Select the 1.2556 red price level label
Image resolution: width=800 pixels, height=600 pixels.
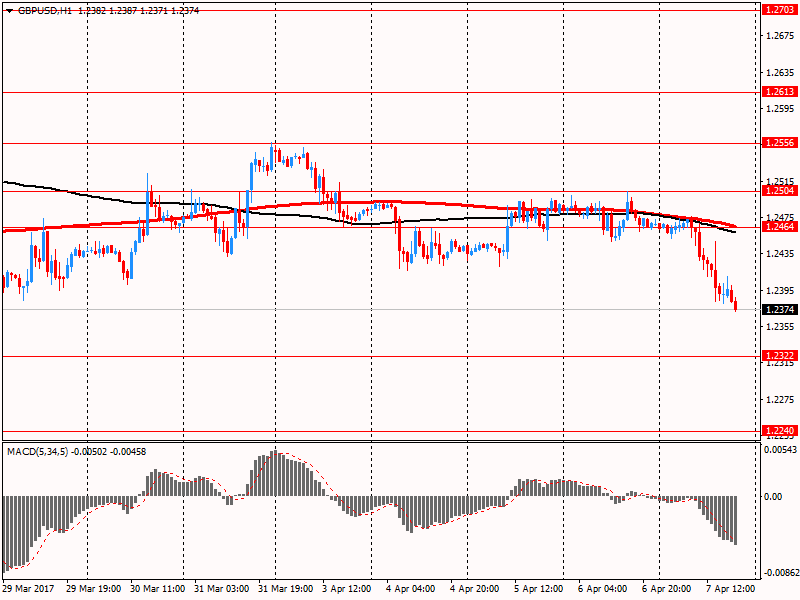coord(780,143)
